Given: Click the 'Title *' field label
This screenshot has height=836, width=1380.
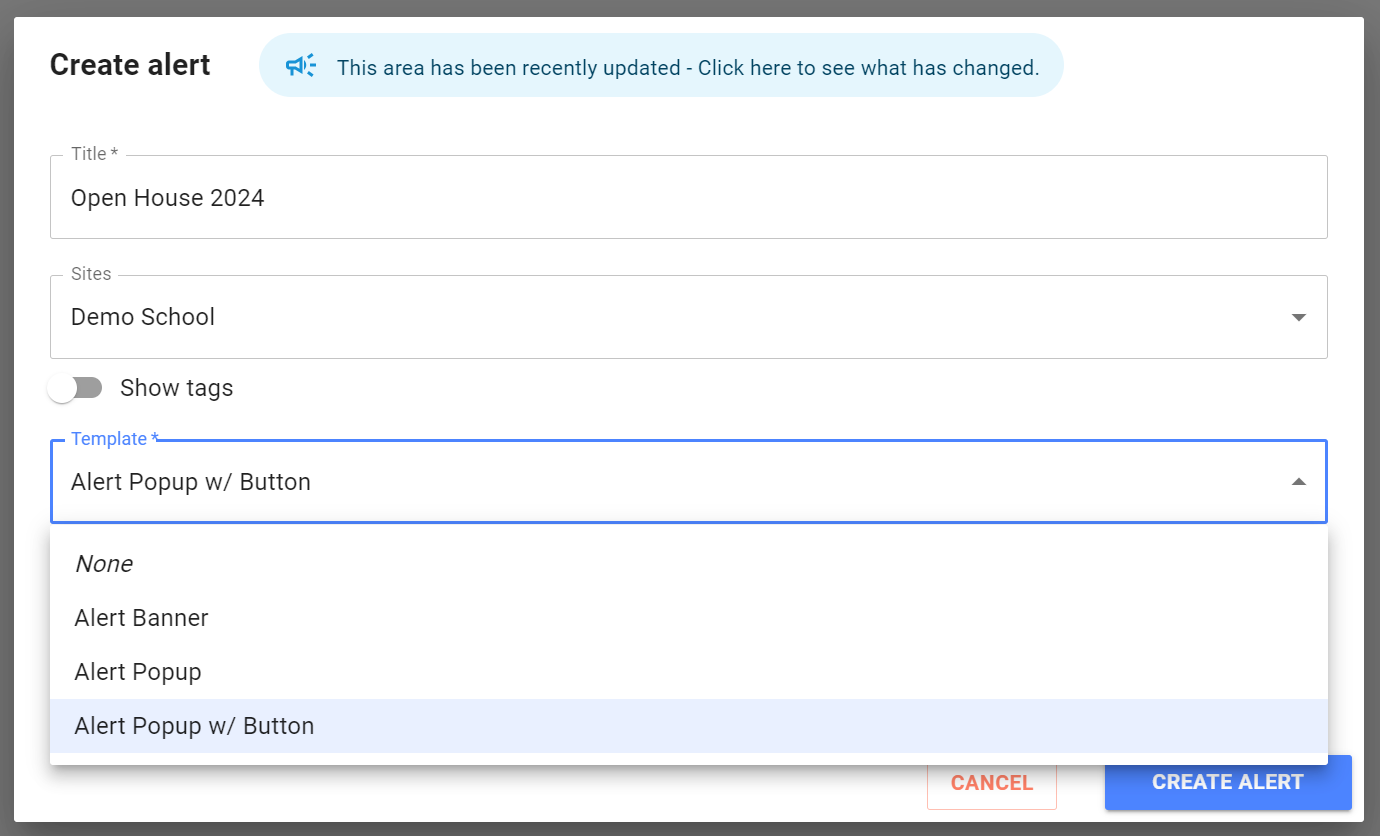Looking at the screenshot, I should pyautogui.click(x=94, y=154).
